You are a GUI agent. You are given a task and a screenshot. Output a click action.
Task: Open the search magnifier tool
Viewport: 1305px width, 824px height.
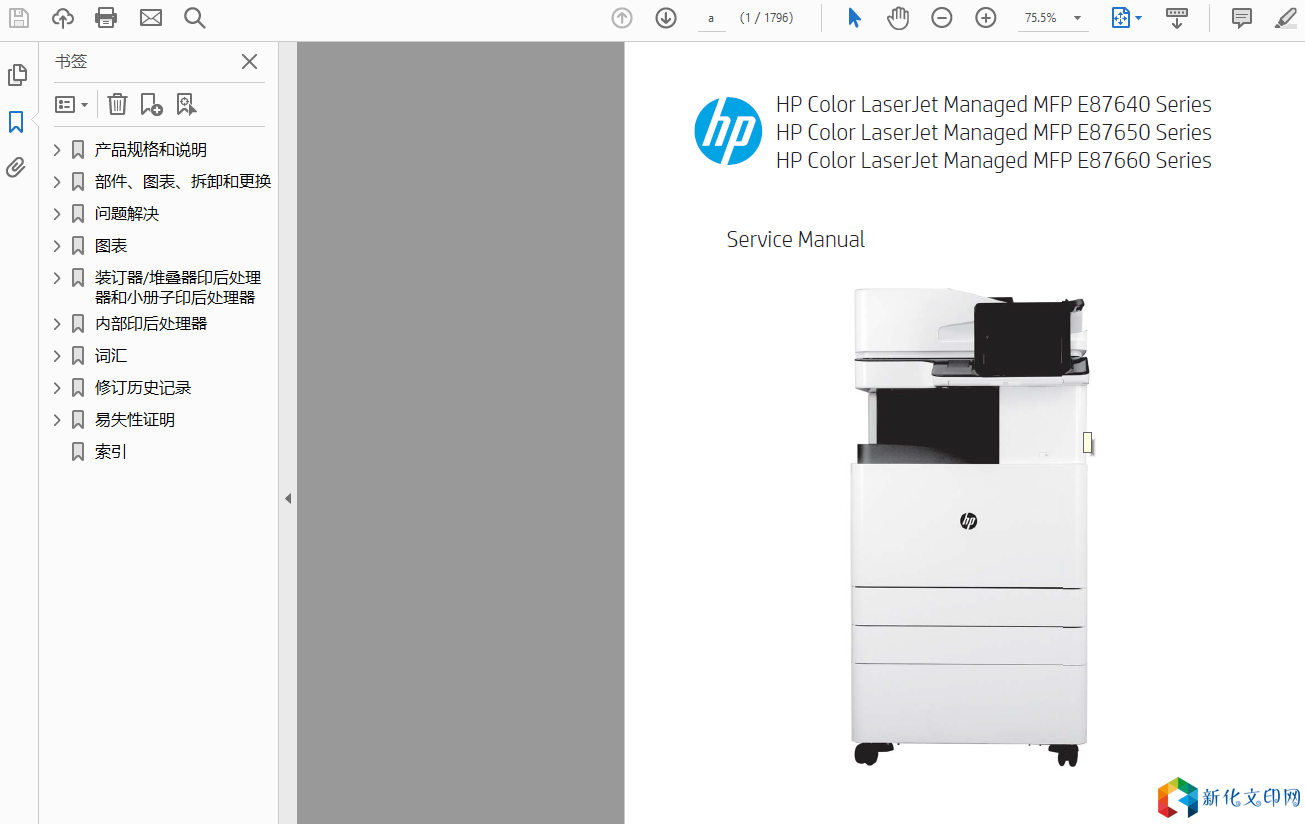pyautogui.click(x=195, y=17)
